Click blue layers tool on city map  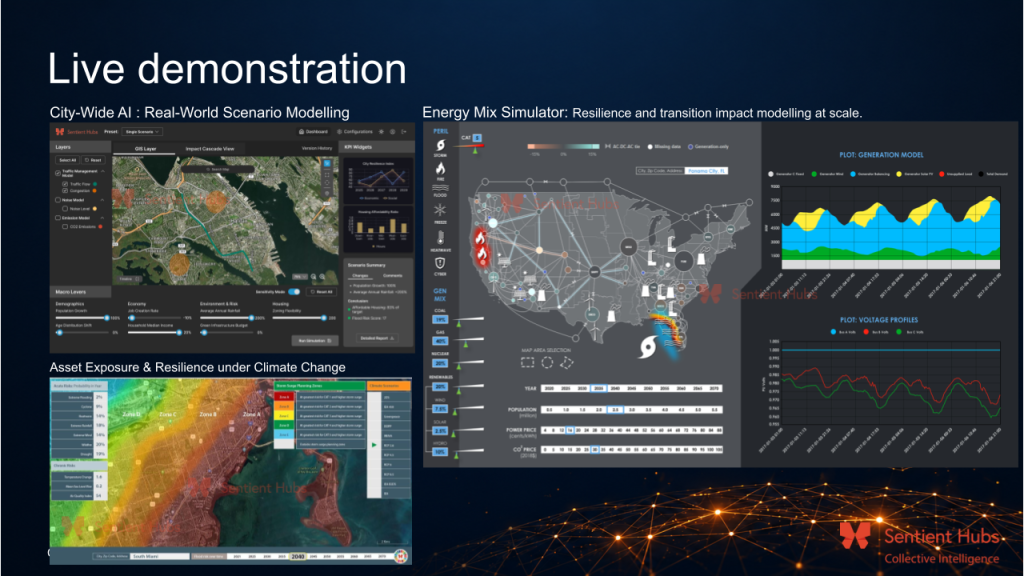tap(327, 164)
